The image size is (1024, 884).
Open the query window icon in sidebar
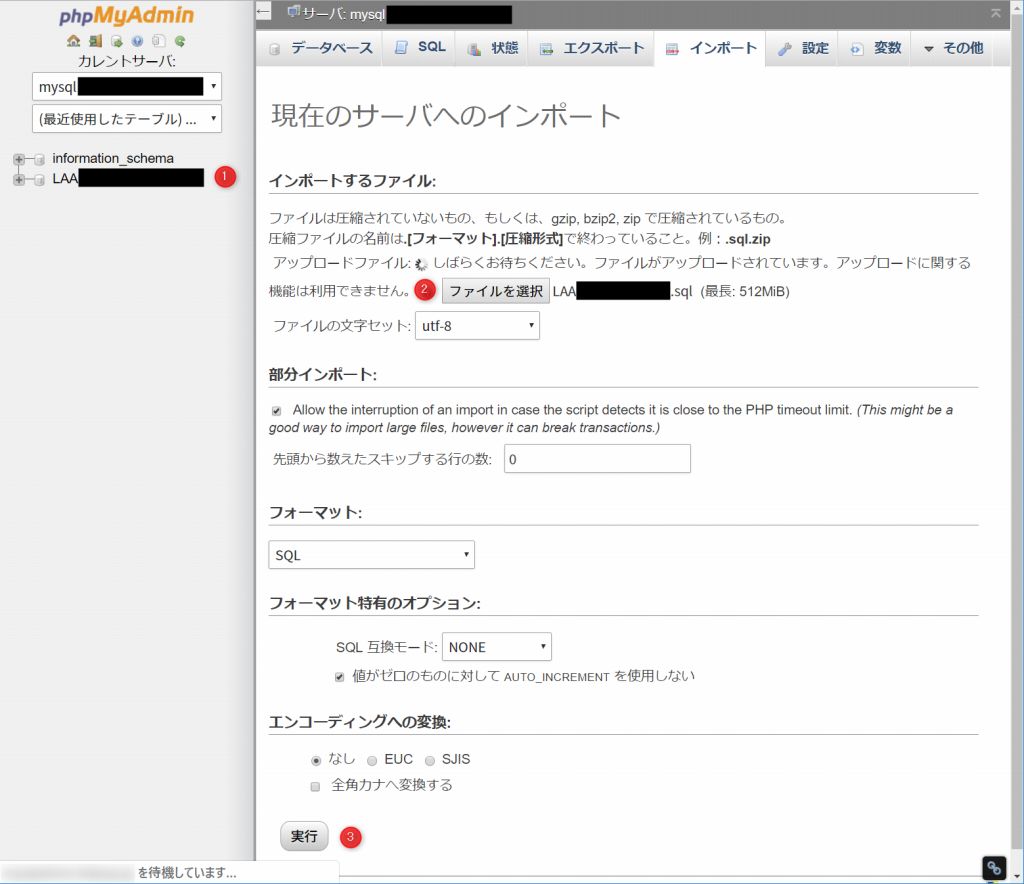pos(116,41)
